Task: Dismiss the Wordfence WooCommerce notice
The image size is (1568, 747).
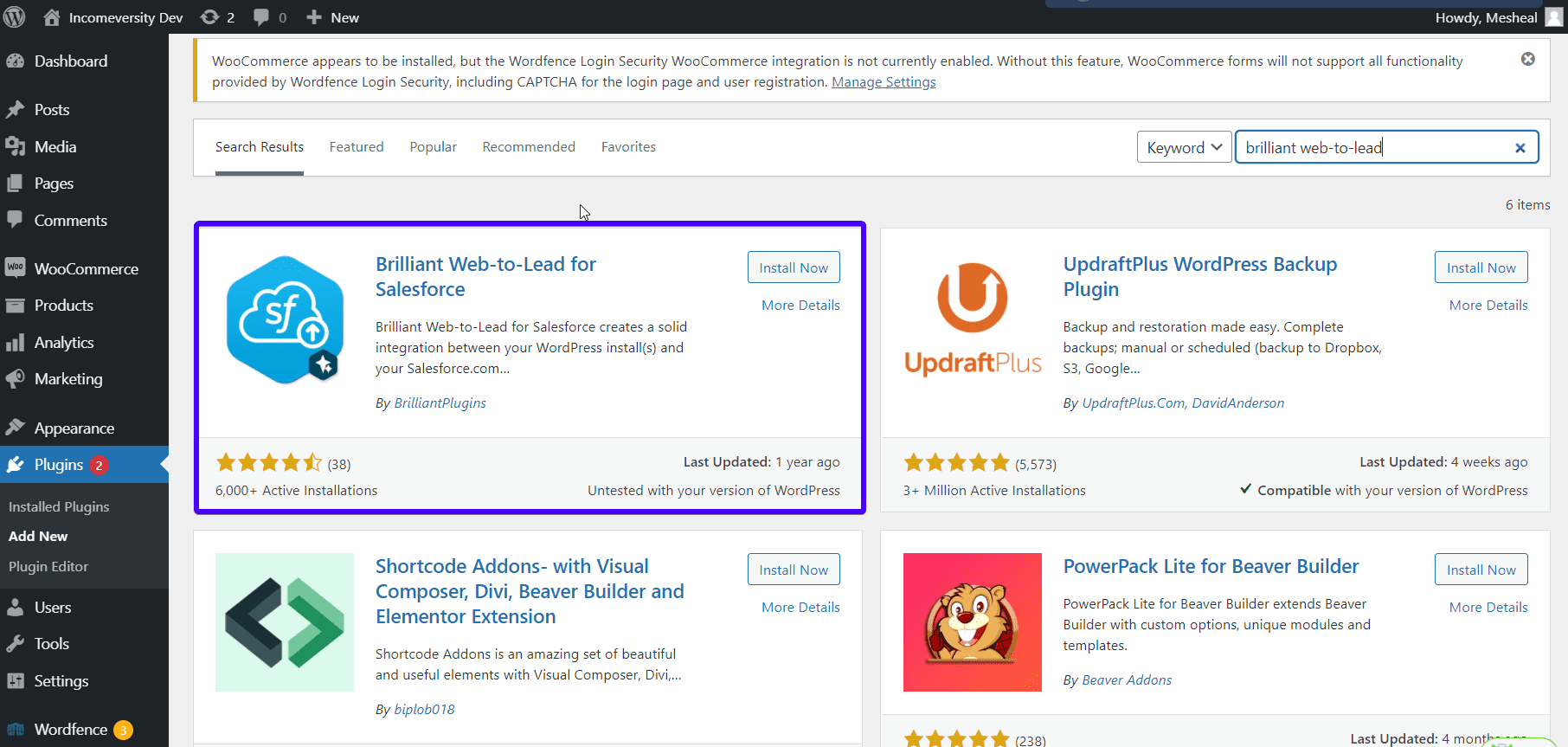Action: click(1528, 59)
